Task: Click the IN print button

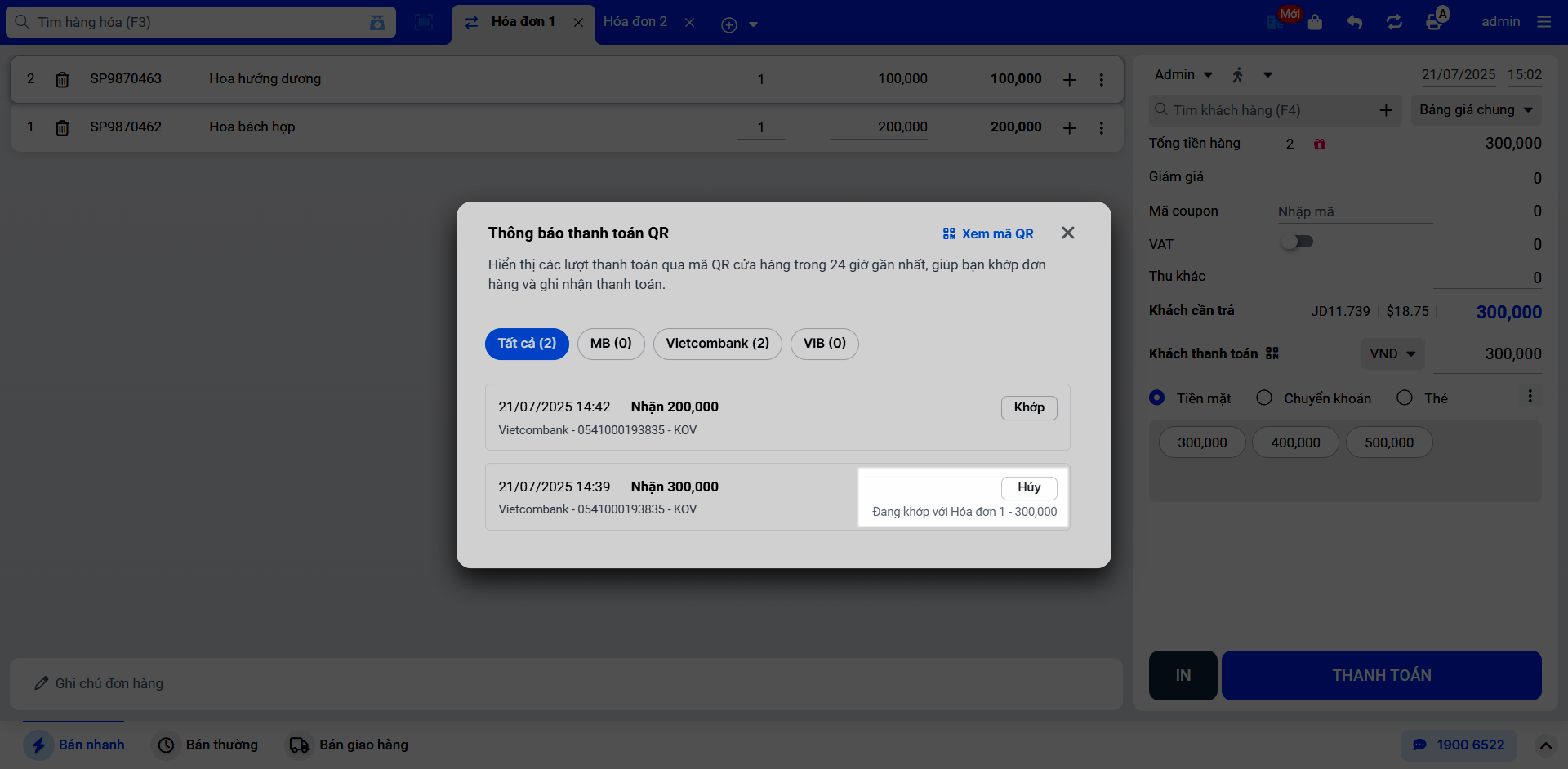Action: 1183,675
